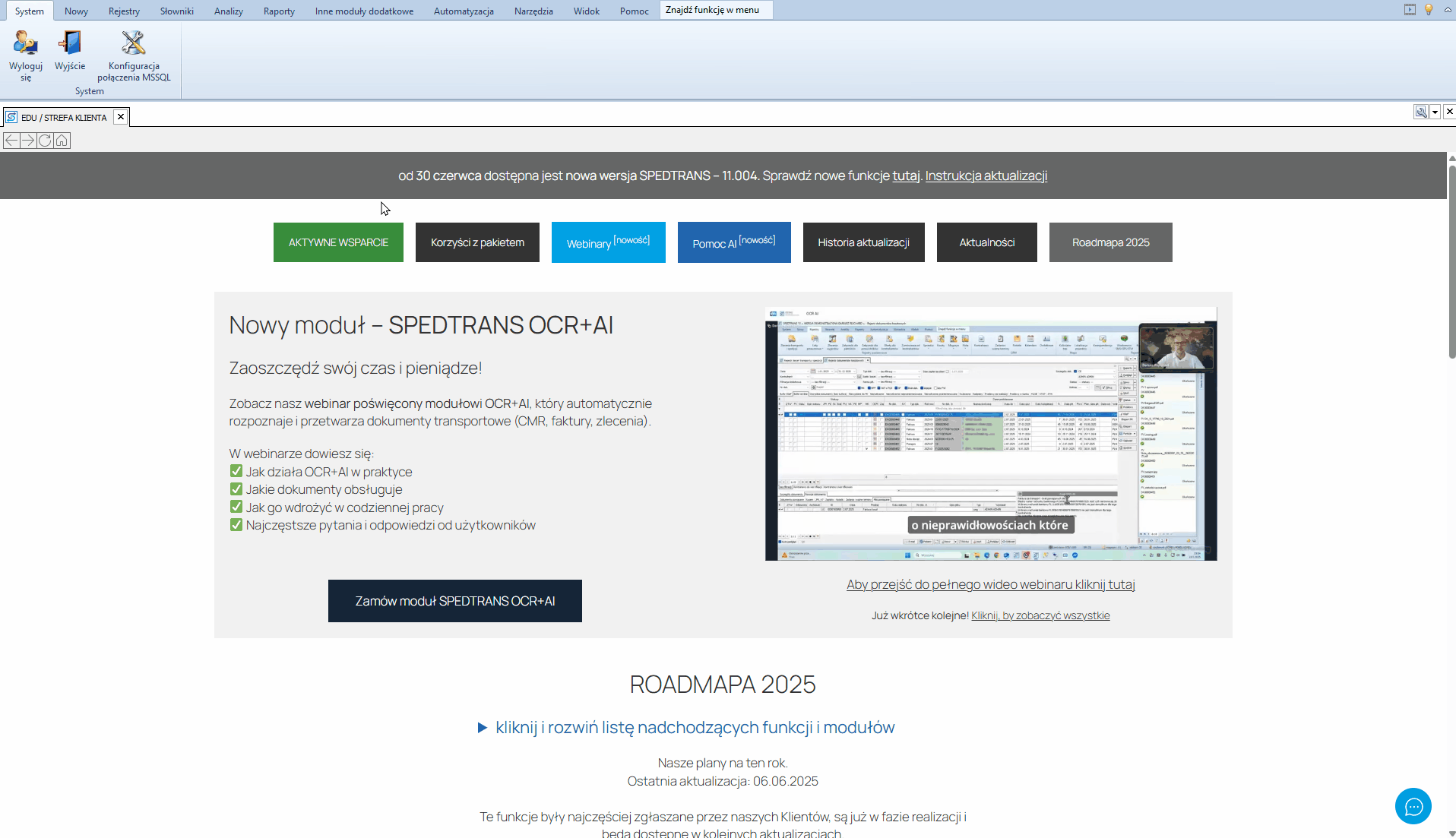This screenshot has height=838, width=1456.
Task: Go to the browser home page icon
Action: tap(62, 141)
